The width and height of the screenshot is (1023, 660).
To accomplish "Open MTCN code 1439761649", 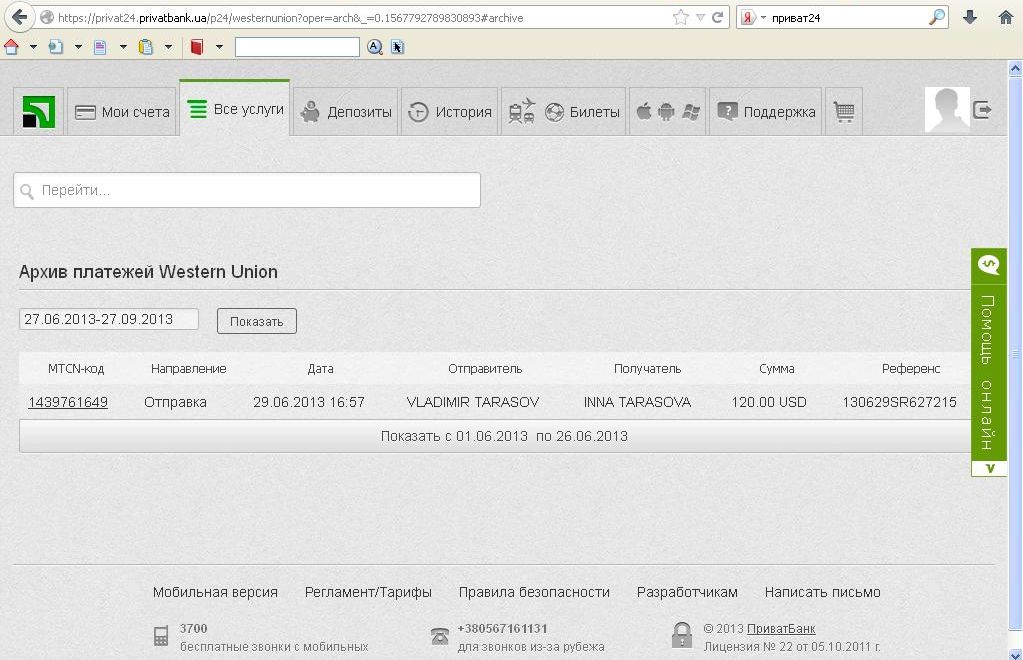I will (x=68, y=402).
